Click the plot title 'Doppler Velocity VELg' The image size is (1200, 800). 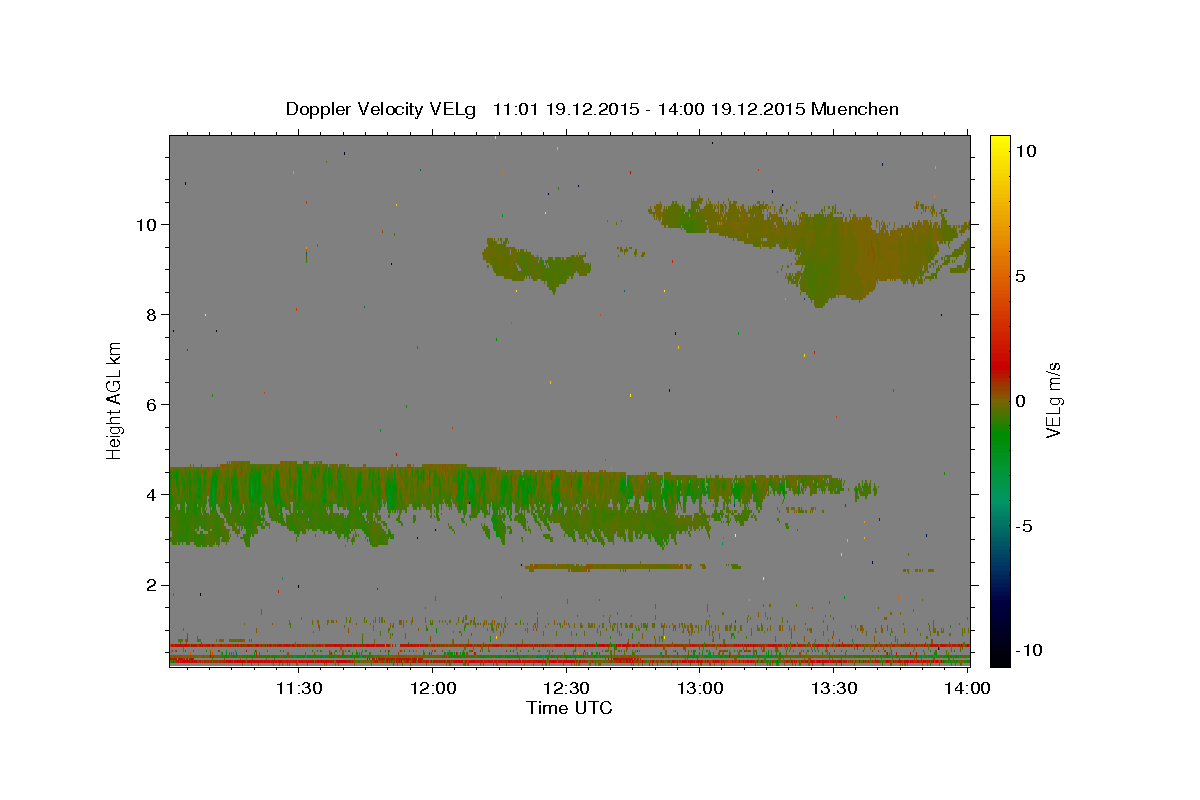592,109
